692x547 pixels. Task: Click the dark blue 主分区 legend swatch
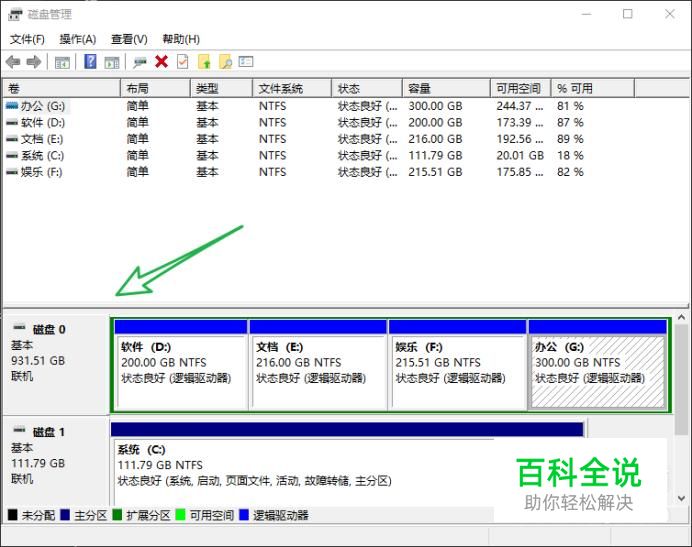click(65, 514)
